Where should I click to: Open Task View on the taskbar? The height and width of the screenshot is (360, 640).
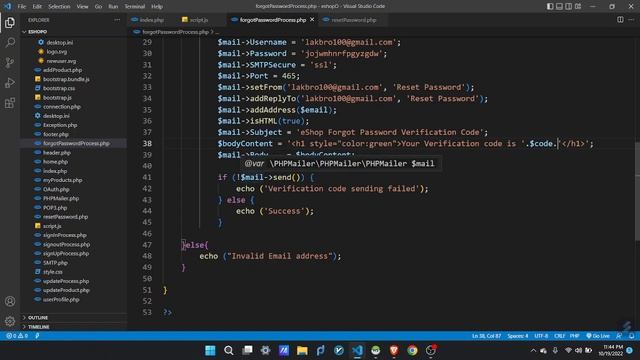click(x=247, y=350)
